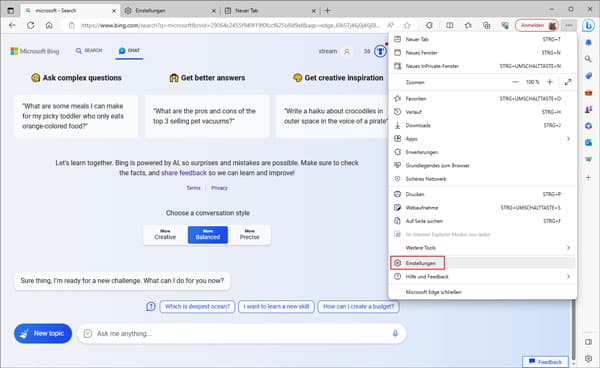Open Grundlegendes zum Browser
600x368 pixels.
click(483, 165)
